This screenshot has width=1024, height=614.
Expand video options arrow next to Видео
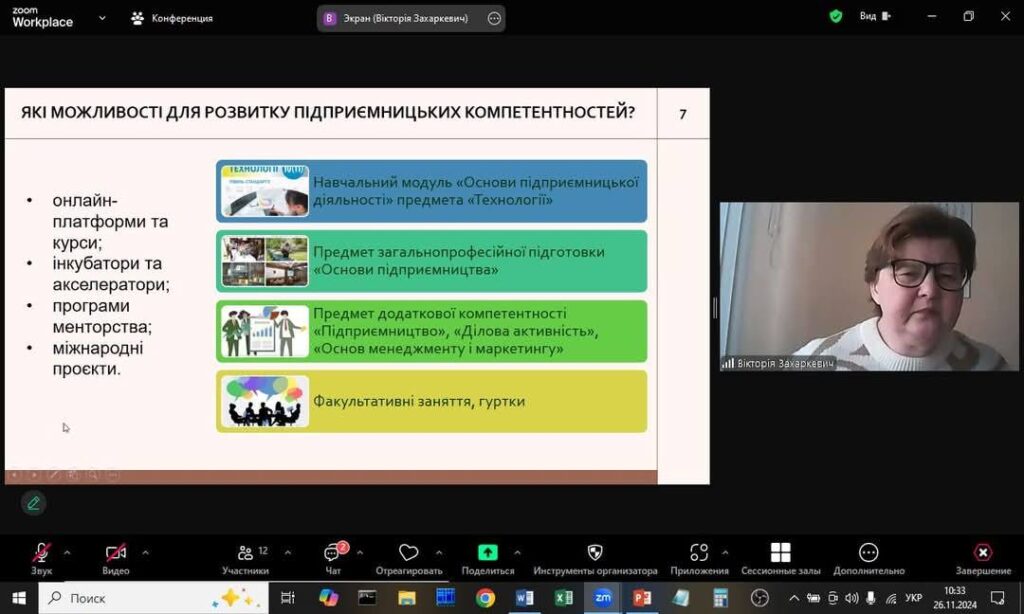145,552
